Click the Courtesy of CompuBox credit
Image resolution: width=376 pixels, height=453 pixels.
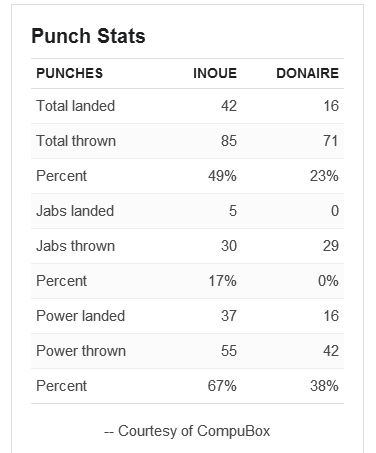coord(187,431)
